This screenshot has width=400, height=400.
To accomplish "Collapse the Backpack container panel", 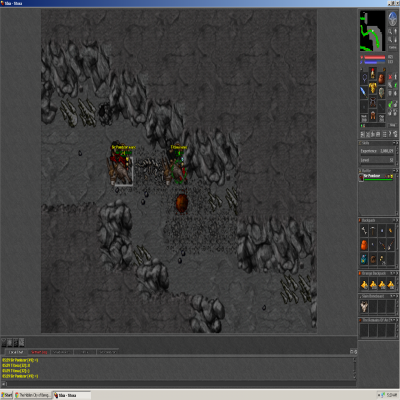I will coord(394,220).
